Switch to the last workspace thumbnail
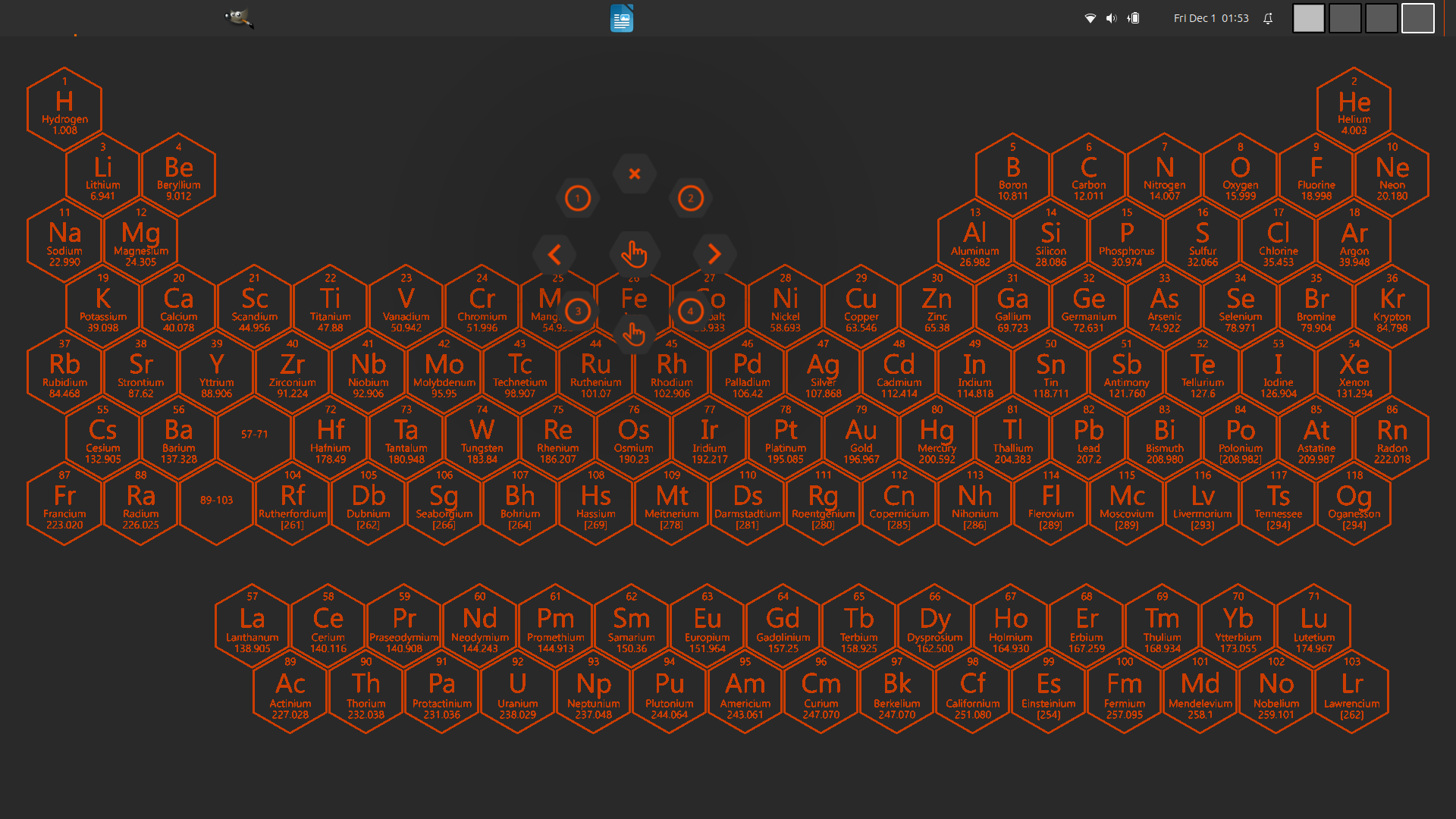Image resolution: width=1456 pixels, height=819 pixels. 1417,18
